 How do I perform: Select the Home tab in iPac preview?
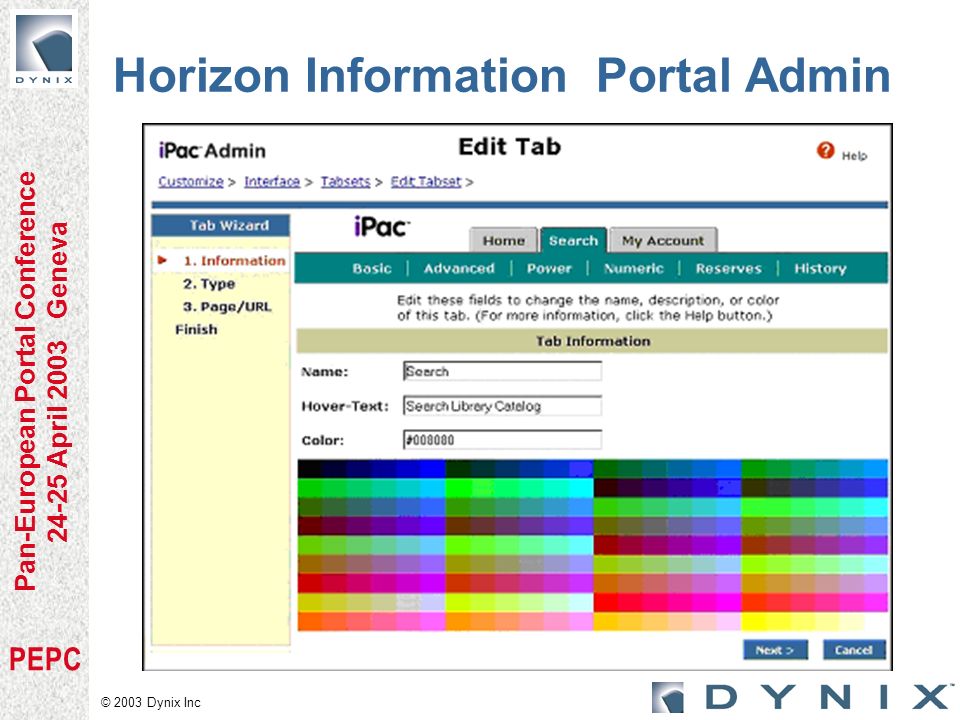coord(503,241)
